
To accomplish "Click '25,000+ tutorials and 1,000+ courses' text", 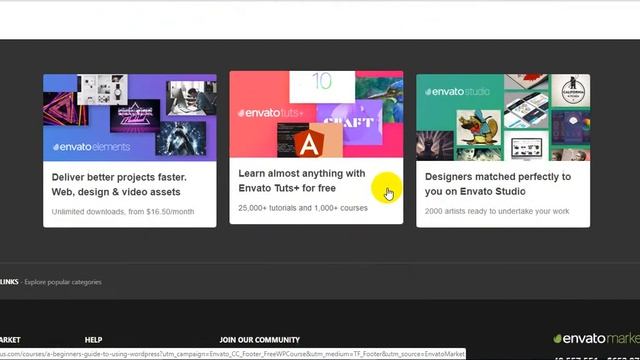I will [x=303, y=208].
